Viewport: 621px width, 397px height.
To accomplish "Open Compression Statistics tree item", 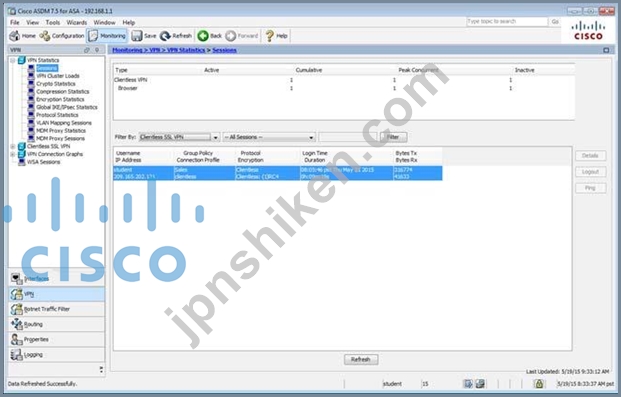I will (63, 92).
